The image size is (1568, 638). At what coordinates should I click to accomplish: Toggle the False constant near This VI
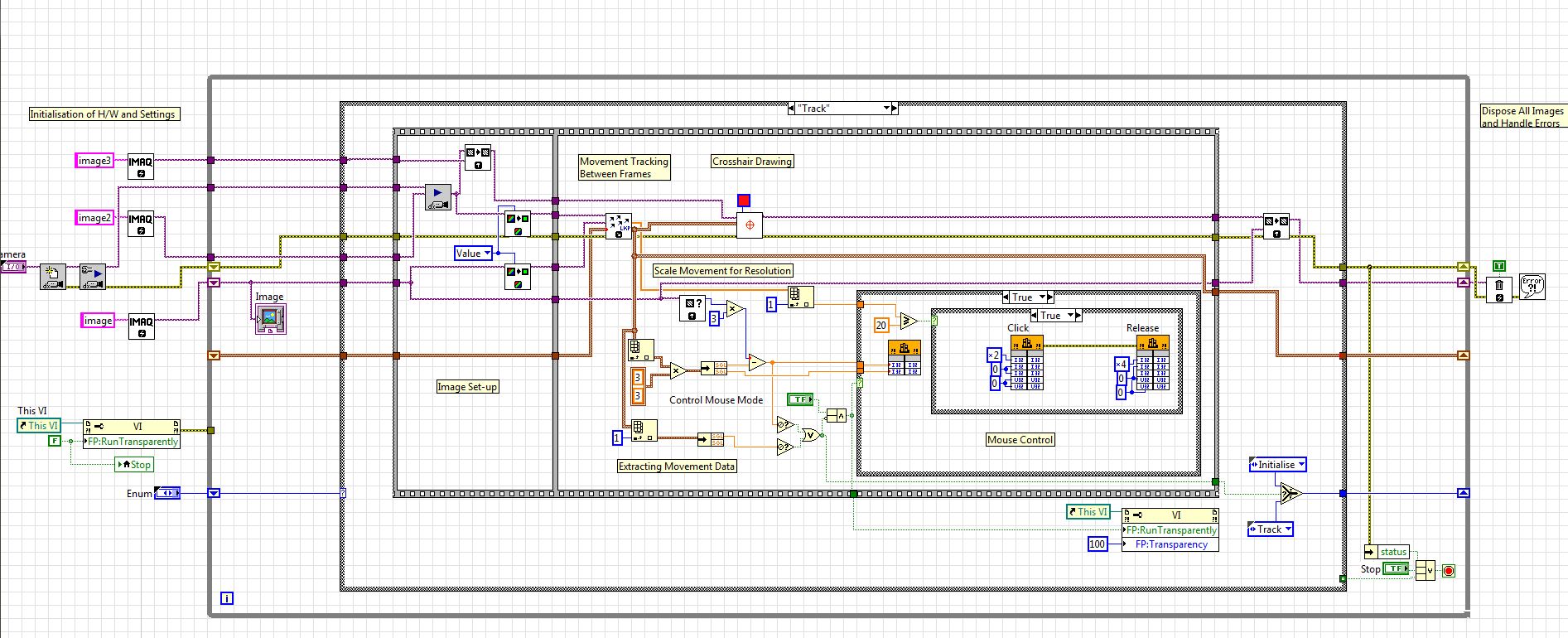[55, 441]
